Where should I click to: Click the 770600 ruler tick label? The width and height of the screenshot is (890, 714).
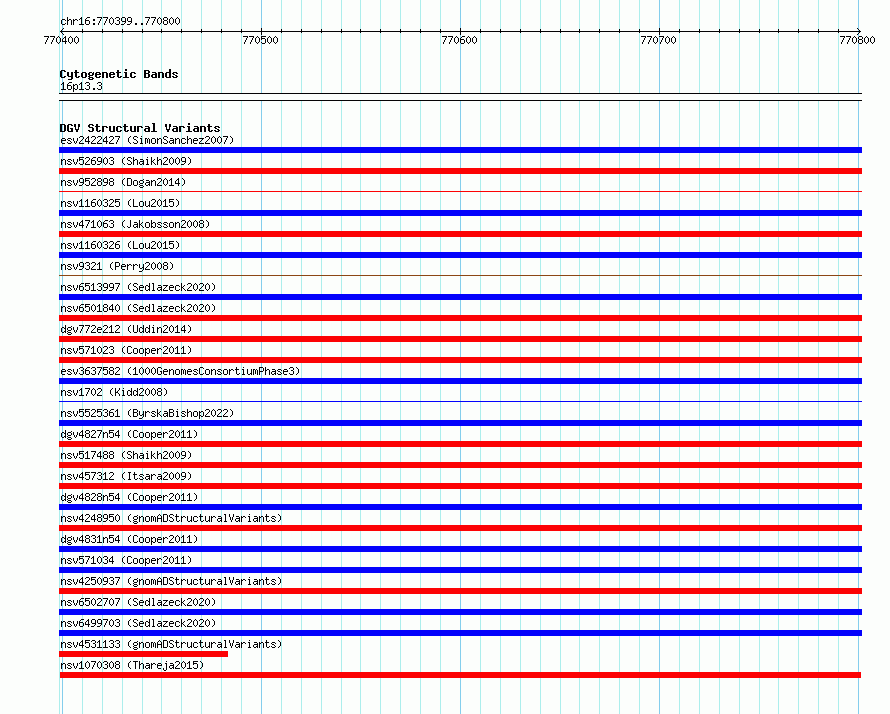click(x=459, y=40)
